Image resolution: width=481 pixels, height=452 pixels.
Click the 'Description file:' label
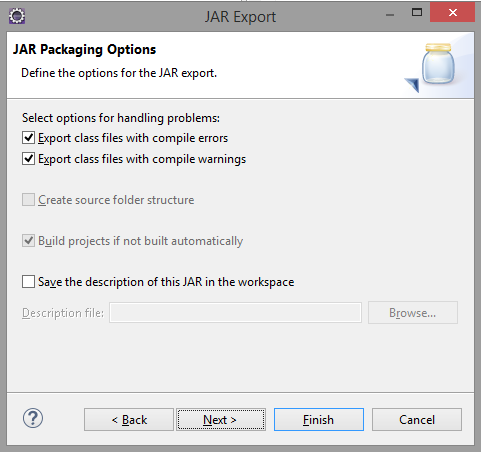pos(63,313)
